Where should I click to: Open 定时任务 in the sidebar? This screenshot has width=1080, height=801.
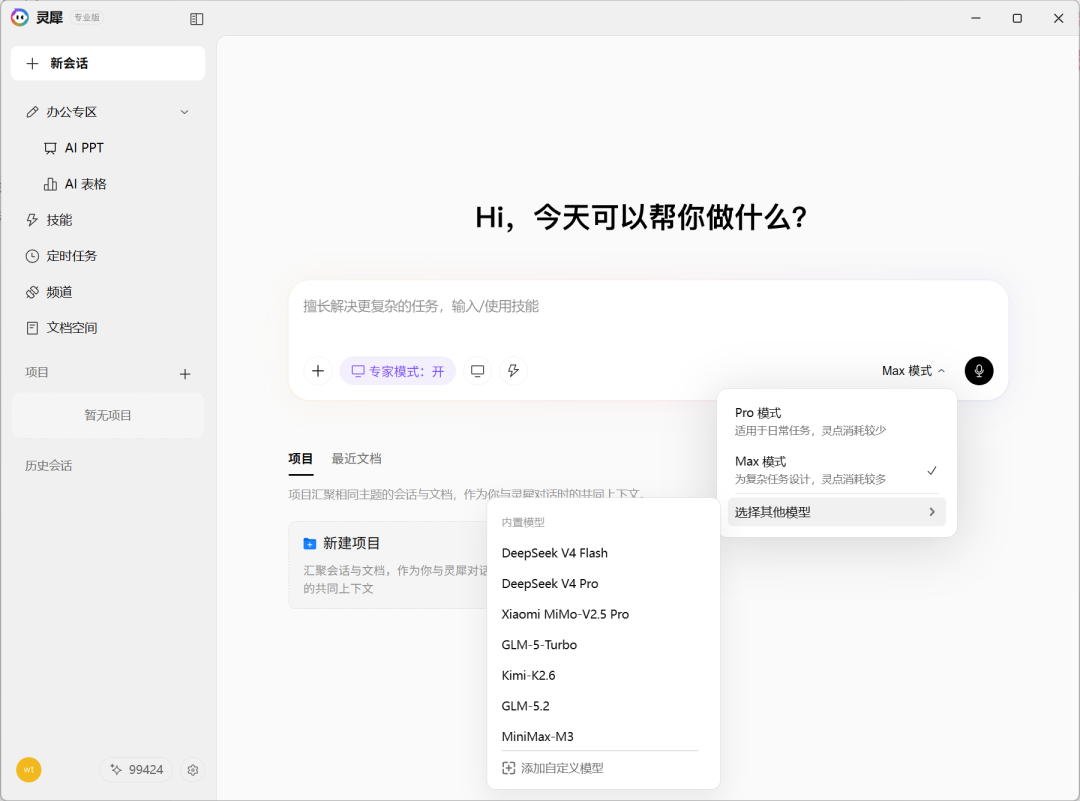point(108,256)
